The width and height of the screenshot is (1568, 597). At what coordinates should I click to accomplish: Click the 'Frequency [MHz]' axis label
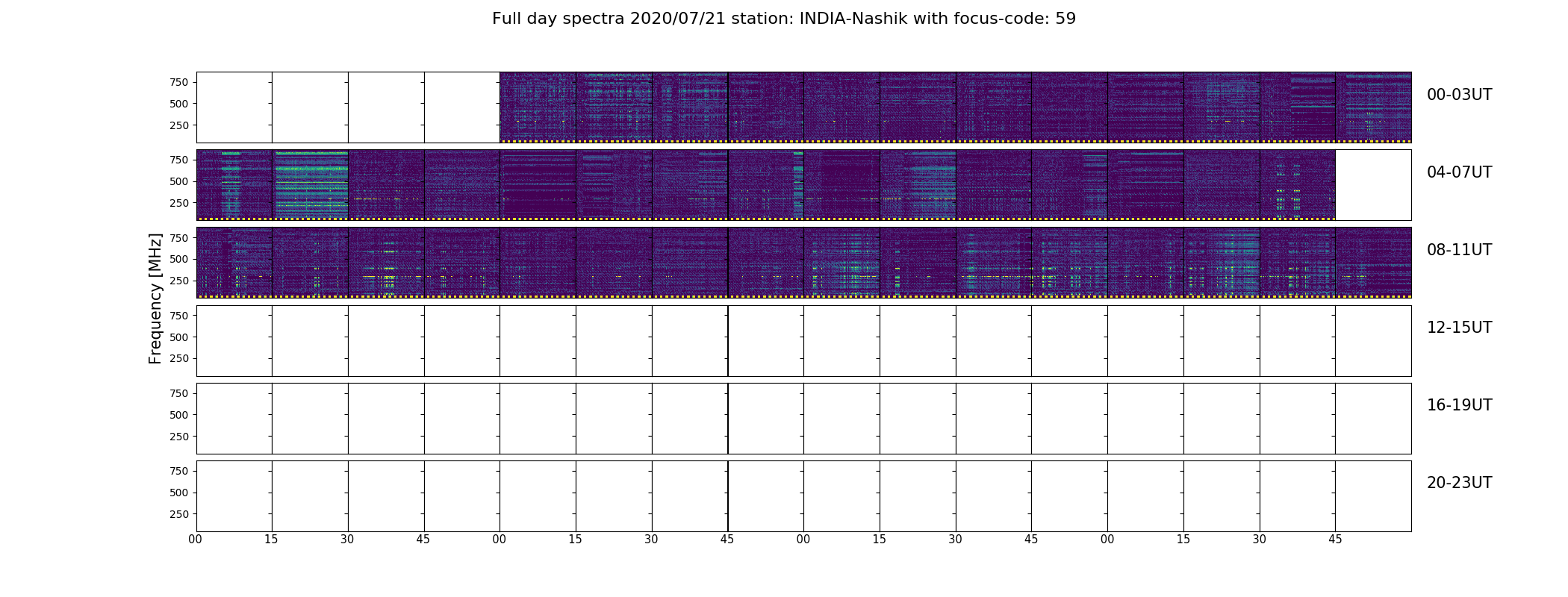pyautogui.click(x=155, y=298)
